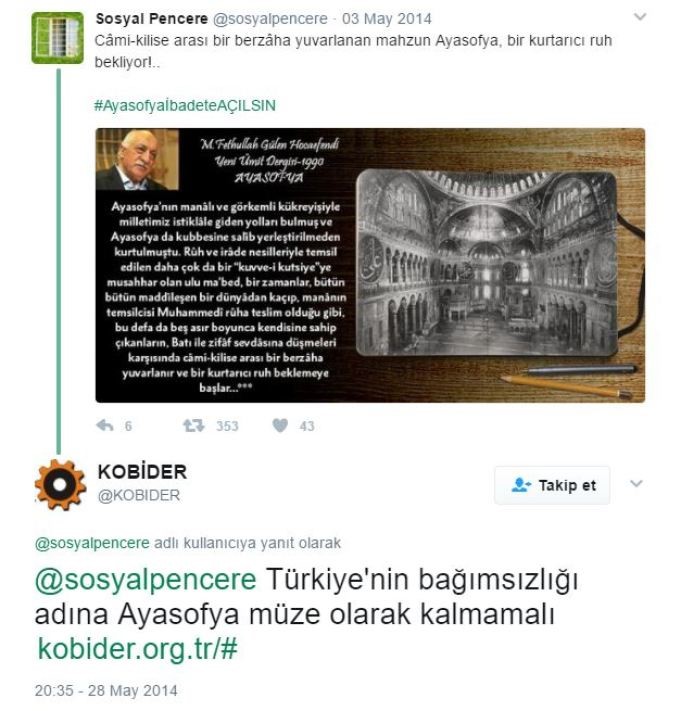
Task: Click the KOBİDER display name
Action: 142,472
